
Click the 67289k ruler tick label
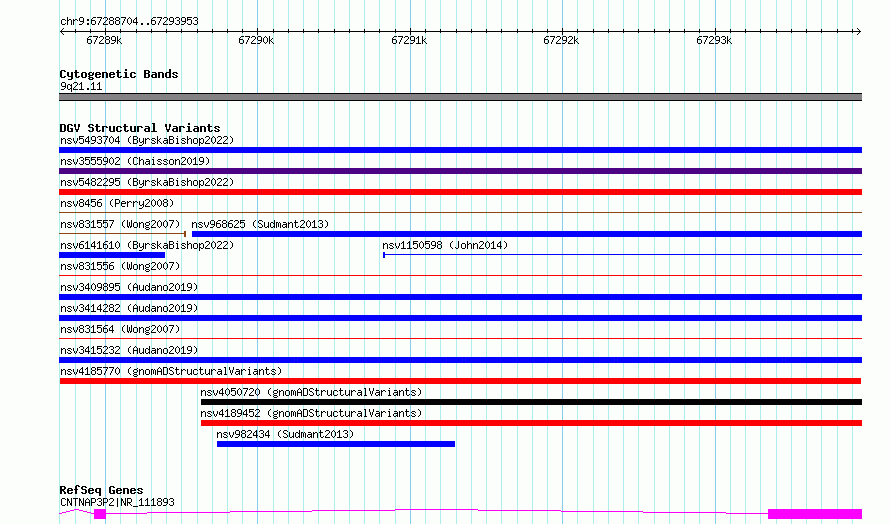click(x=104, y=40)
